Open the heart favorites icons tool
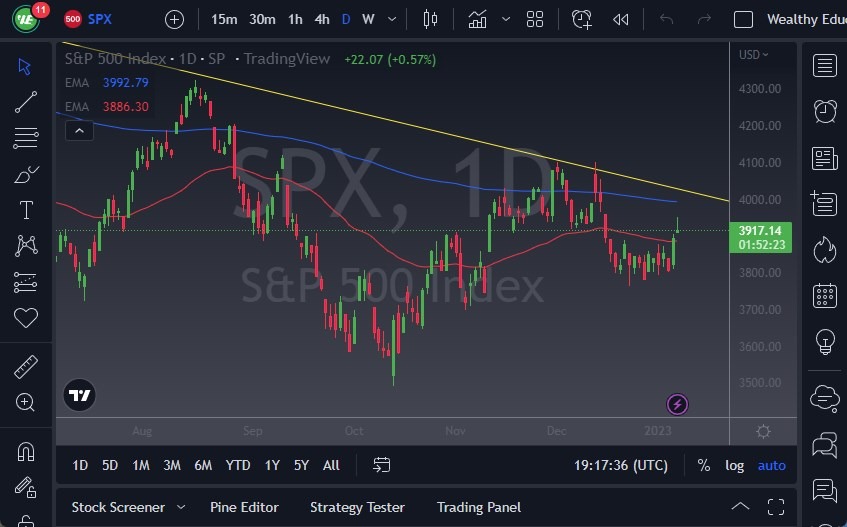 (25, 317)
